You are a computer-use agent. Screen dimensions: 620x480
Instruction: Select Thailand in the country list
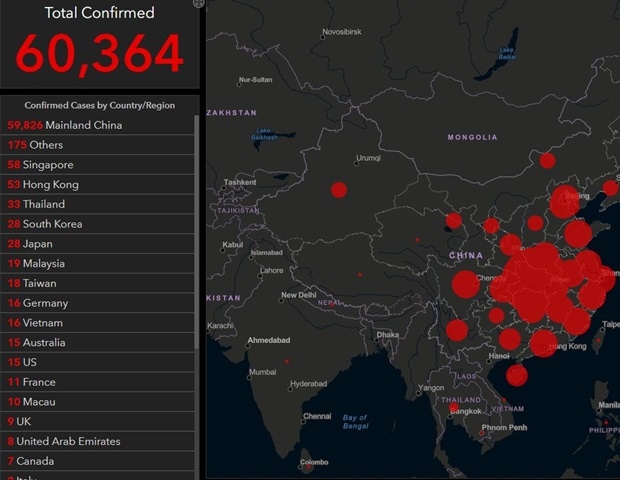41,204
